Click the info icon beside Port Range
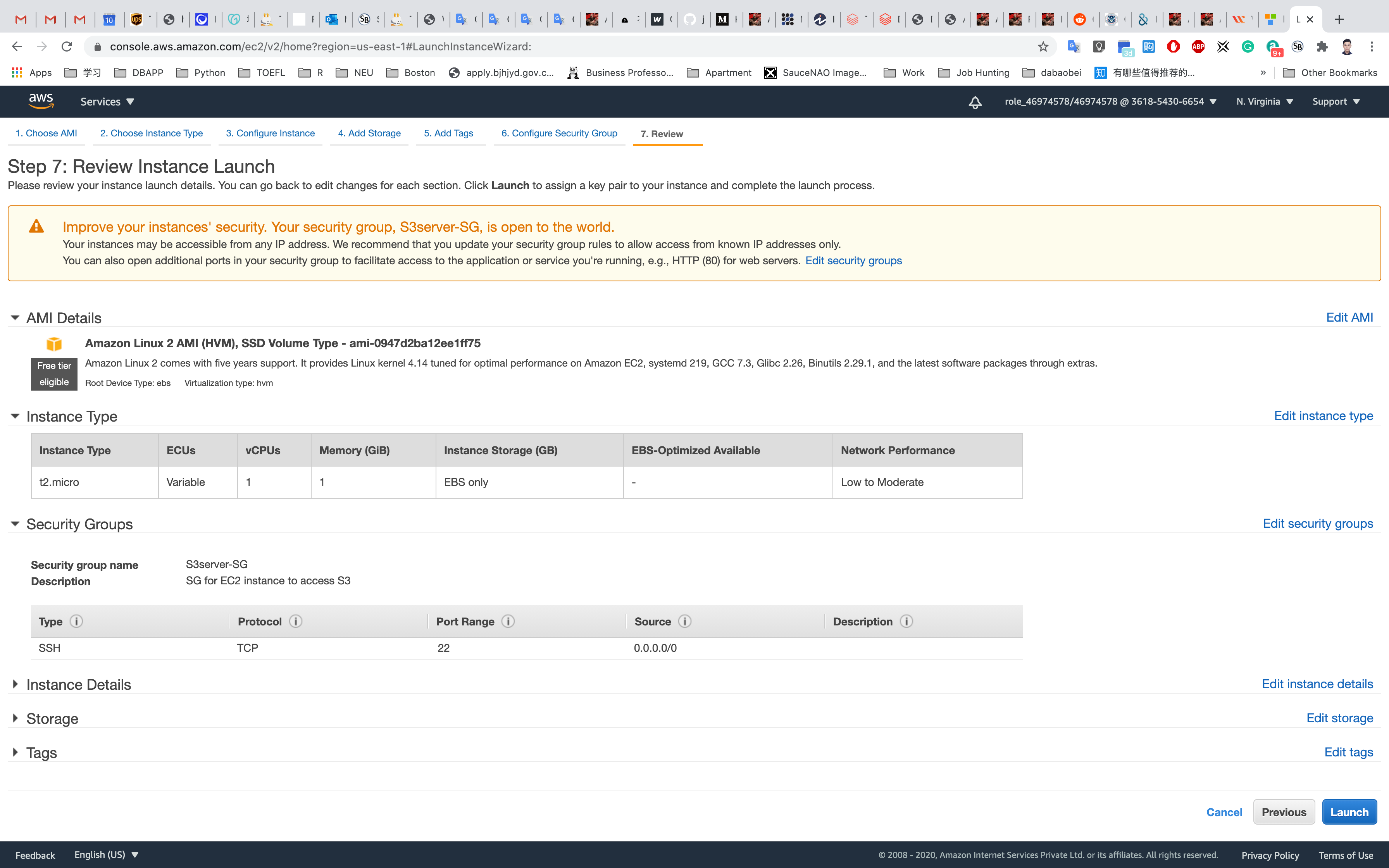1389x868 pixels. (x=508, y=621)
